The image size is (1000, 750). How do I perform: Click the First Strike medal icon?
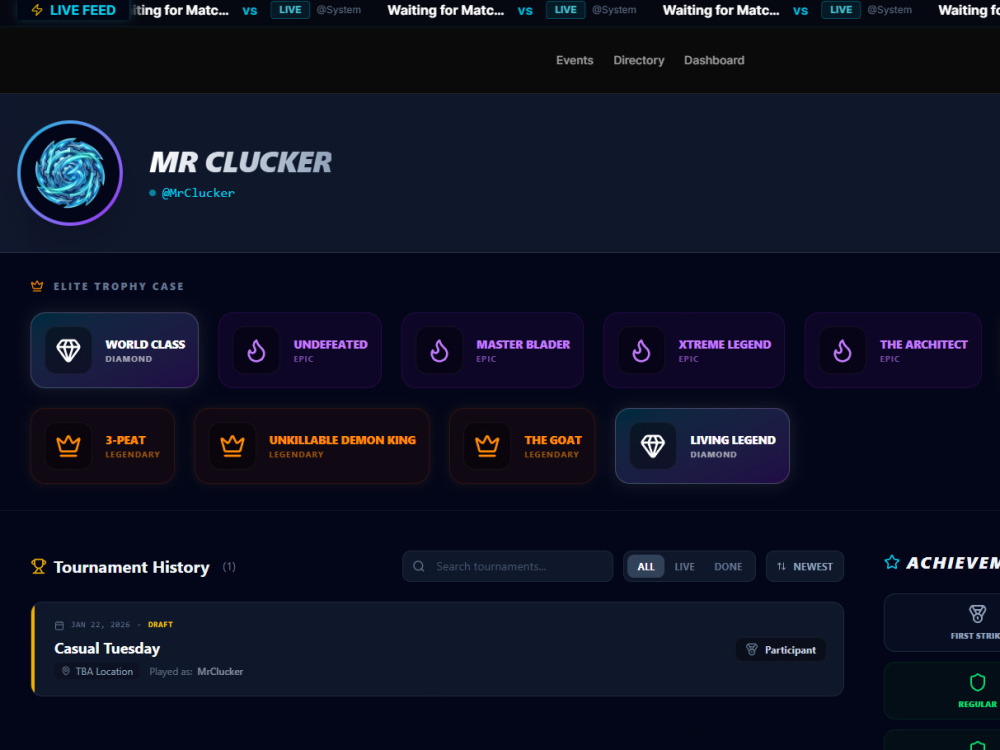pyautogui.click(x=977, y=614)
